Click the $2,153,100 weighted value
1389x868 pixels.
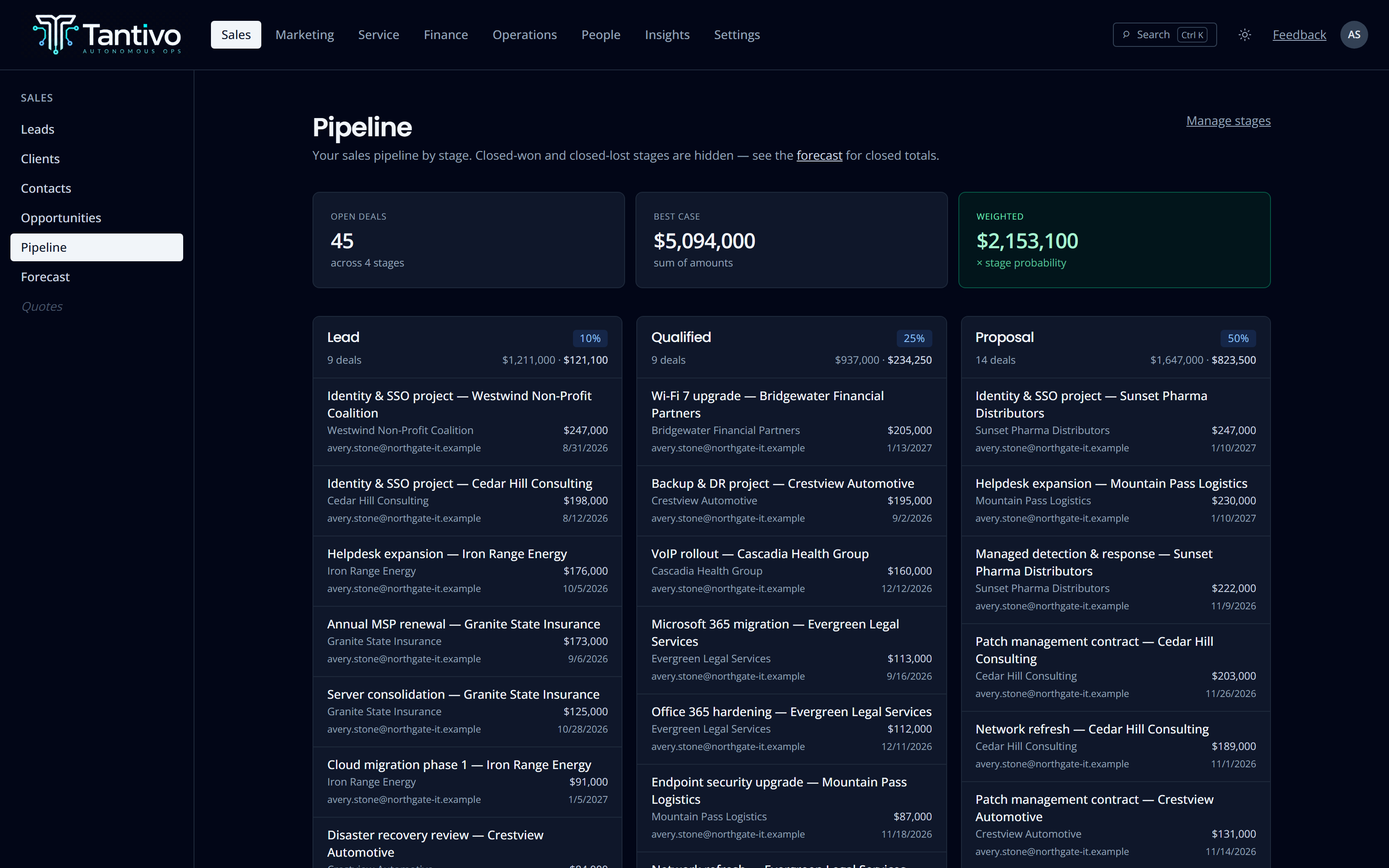[1027, 241]
